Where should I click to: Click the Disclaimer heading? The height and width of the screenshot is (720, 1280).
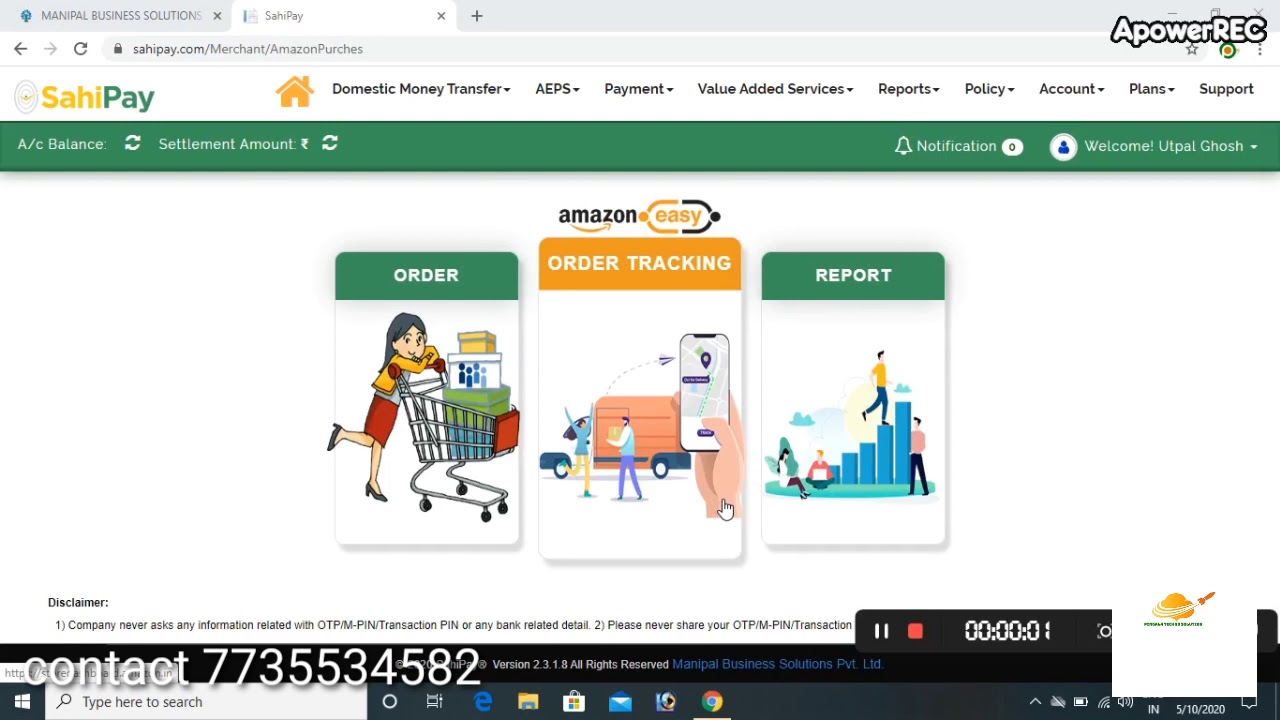pyautogui.click(x=78, y=602)
